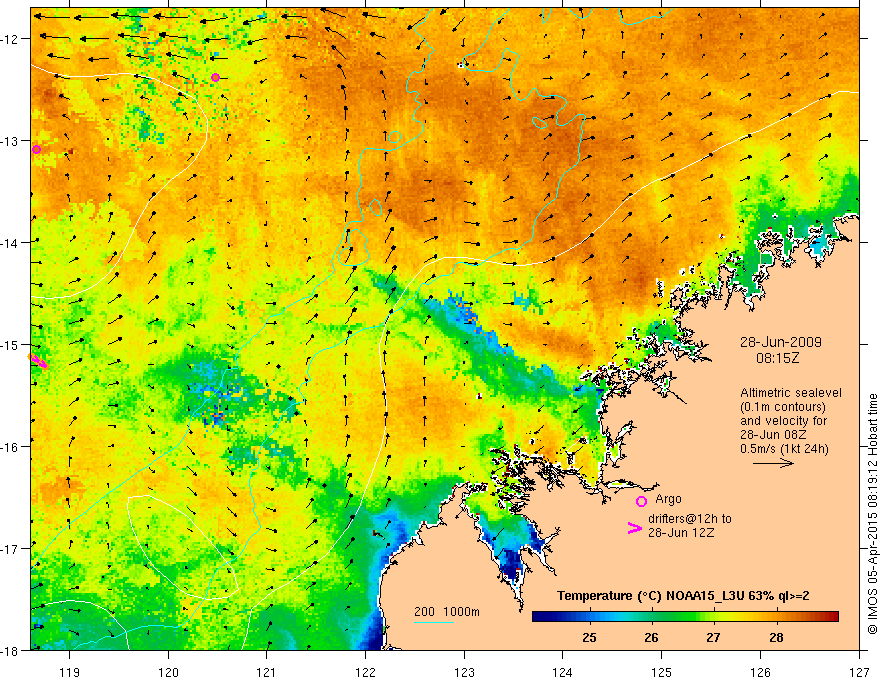Screen dimensions: 880x680
Task: Click the 'and velocity for' text line
Action: (783, 421)
